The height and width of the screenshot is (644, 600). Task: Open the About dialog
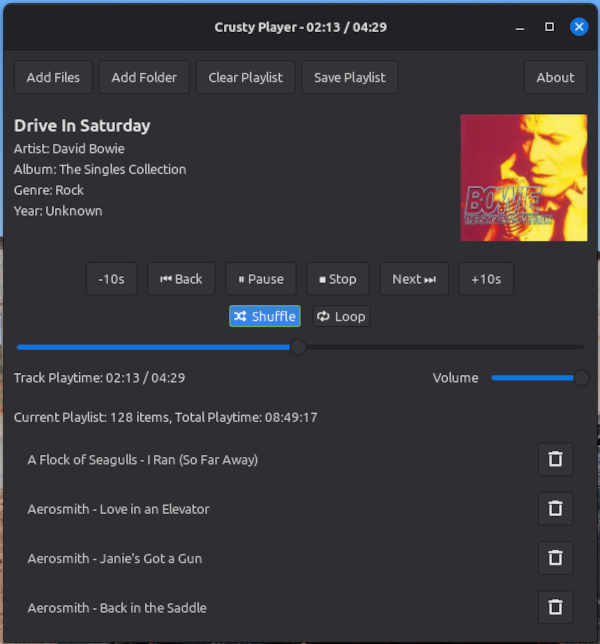click(x=555, y=77)
